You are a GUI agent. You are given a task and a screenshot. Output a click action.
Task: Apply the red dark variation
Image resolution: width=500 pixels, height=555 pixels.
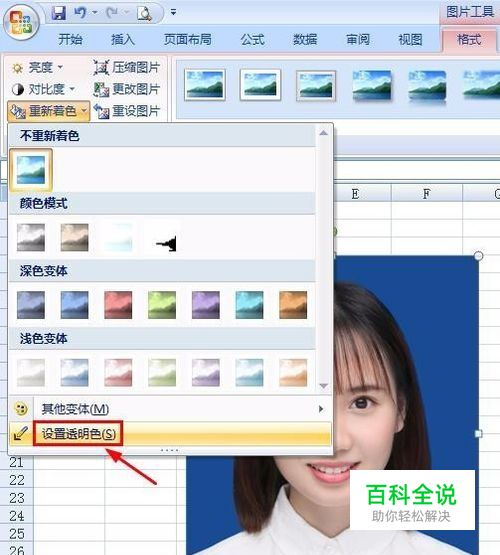(118, 305)
